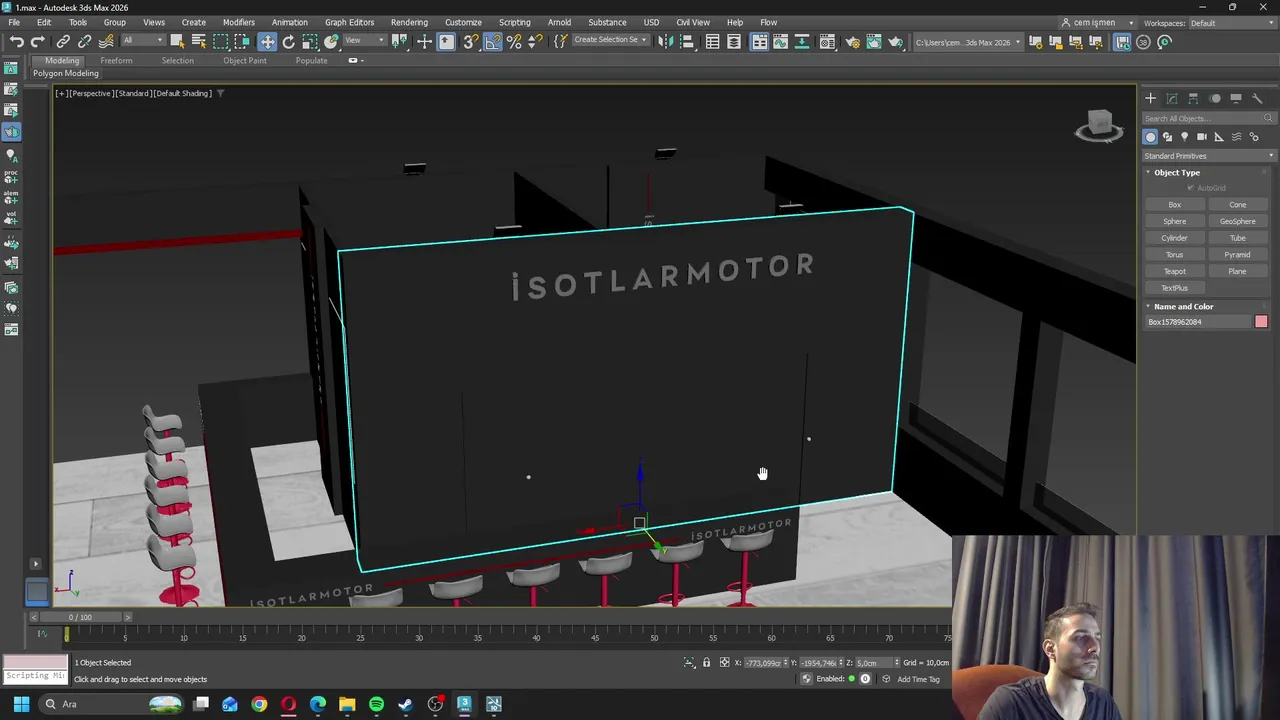The image size is (1280, 720).
Task: Open the Scene Explorer toggle icon
Action: tap(712, 42)
